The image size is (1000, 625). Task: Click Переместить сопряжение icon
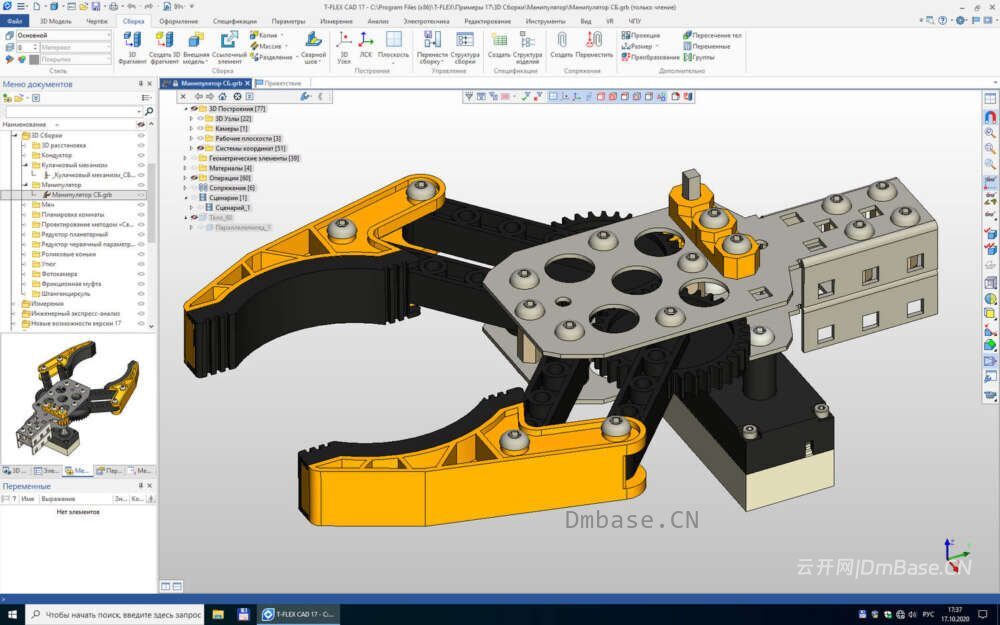594,41
